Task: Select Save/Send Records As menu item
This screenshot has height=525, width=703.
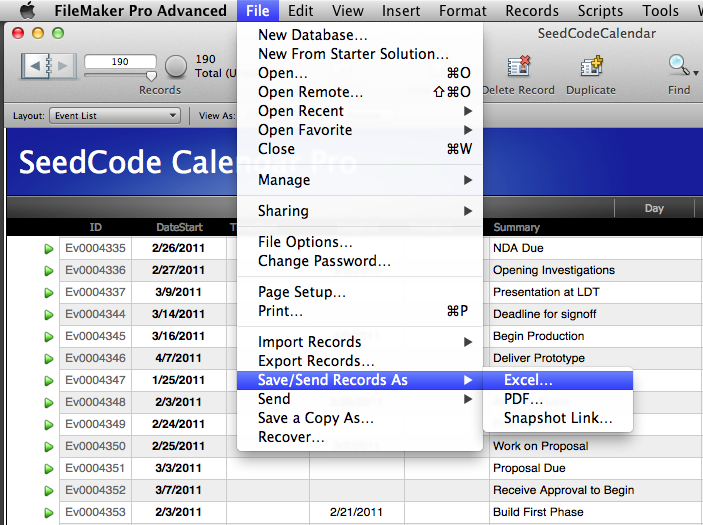Action: 360,380
